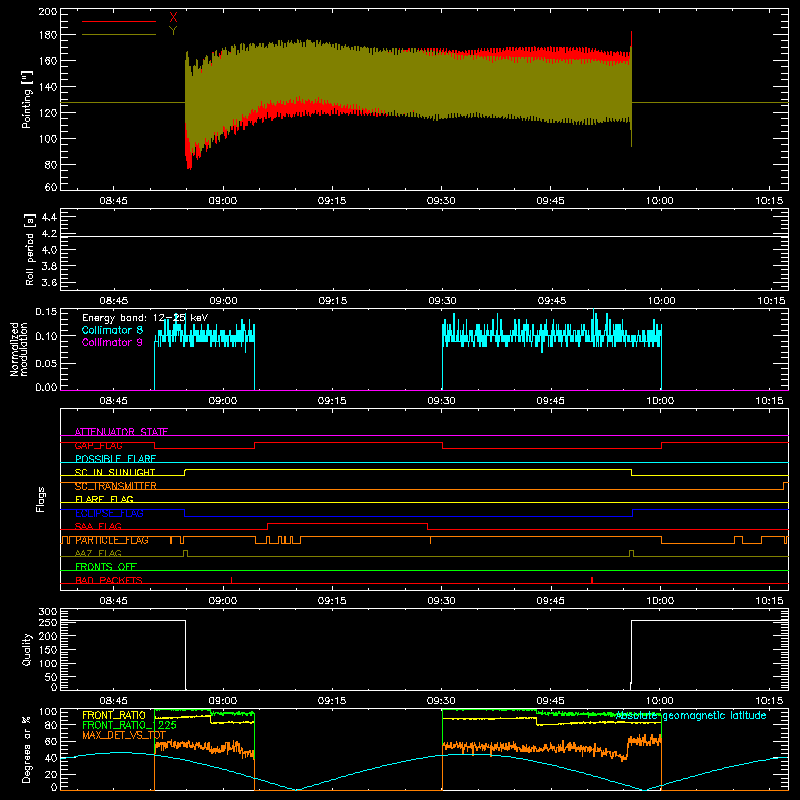Click the 09:30 time label under modulation plot

[441, 401]
